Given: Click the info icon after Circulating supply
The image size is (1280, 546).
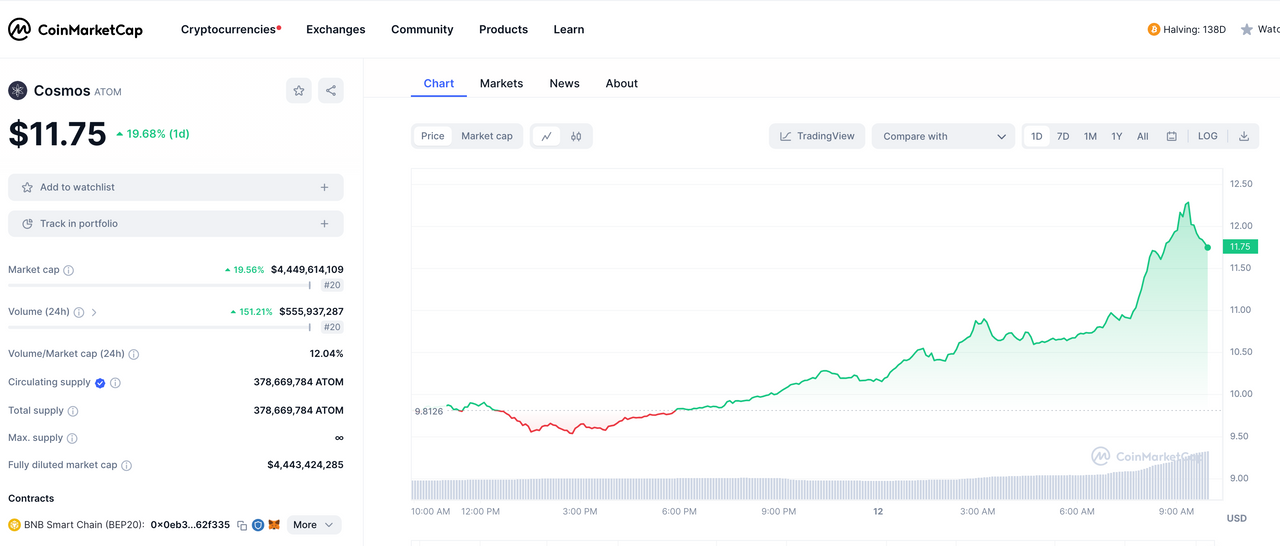Looking at the screenshot, I should [x=115, y=383].
